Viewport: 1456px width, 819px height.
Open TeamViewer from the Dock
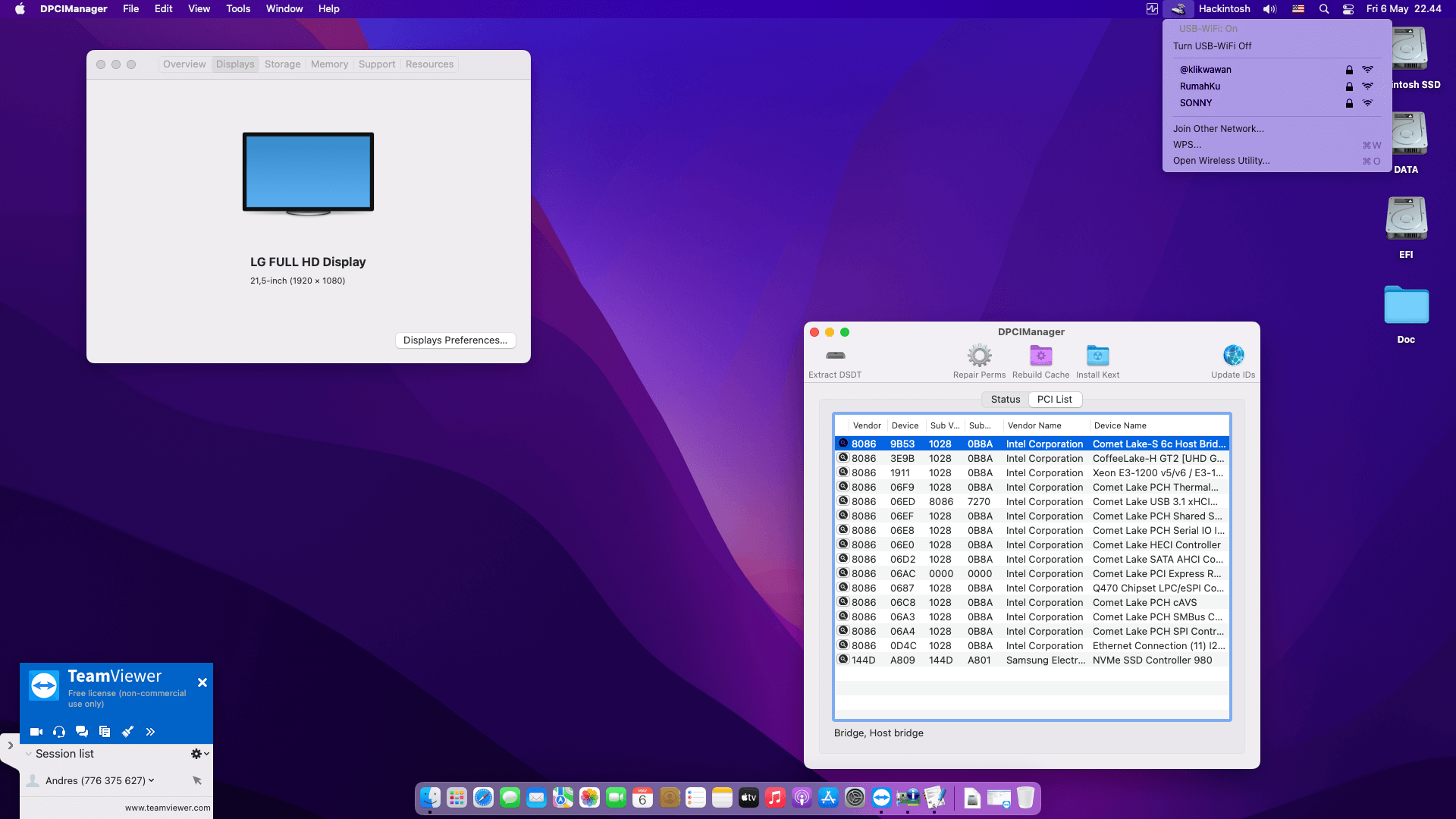point(881,798)
